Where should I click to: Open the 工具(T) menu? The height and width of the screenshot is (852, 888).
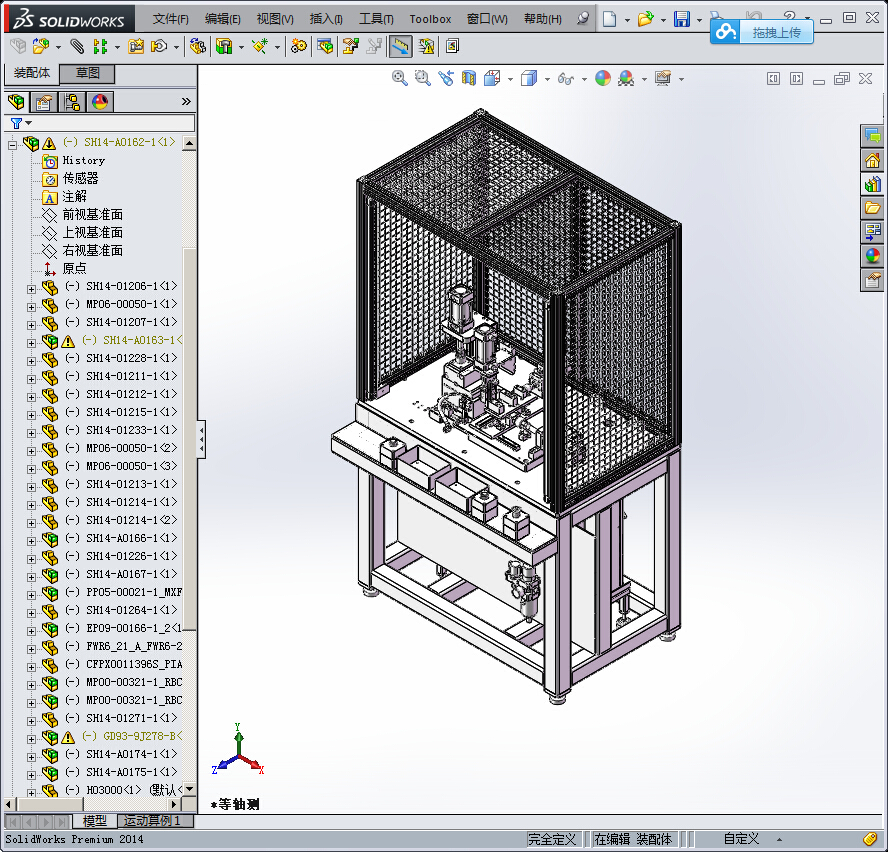coord(376,19)
